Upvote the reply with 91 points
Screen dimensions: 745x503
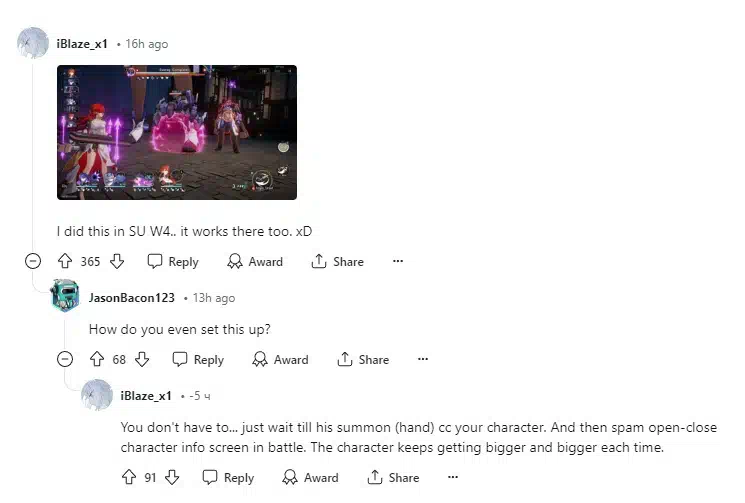pos(129,477)
